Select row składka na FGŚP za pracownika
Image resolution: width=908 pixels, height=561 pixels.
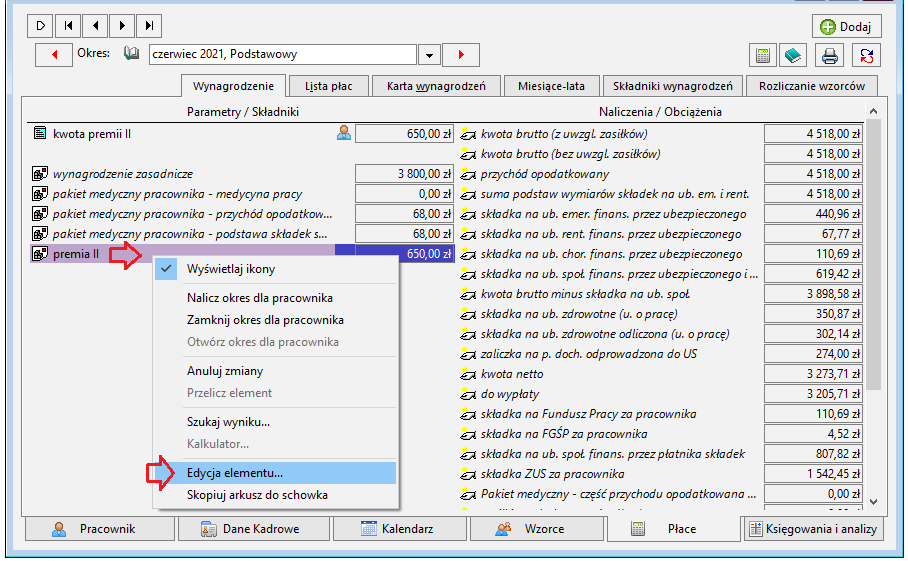pyautogui.click(x=661, y=434)
